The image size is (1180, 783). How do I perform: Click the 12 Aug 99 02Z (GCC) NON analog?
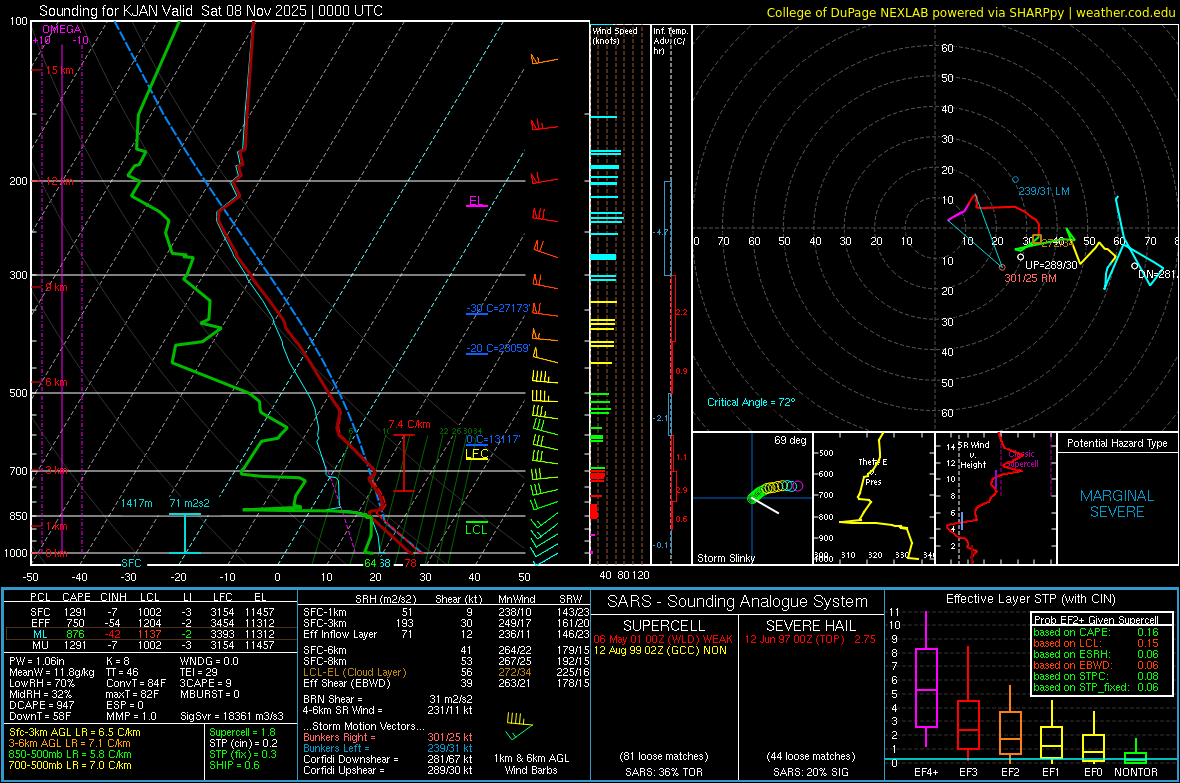pos(660,650)
